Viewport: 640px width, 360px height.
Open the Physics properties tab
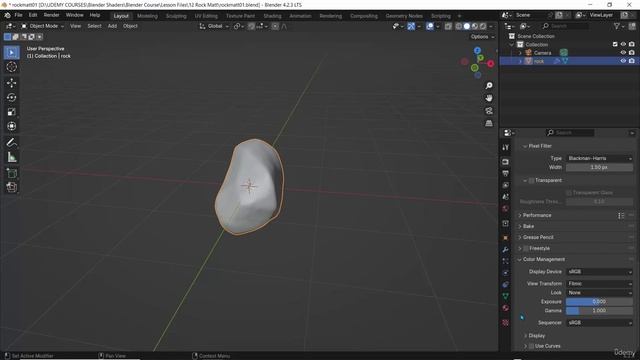[x=506, y=273]
